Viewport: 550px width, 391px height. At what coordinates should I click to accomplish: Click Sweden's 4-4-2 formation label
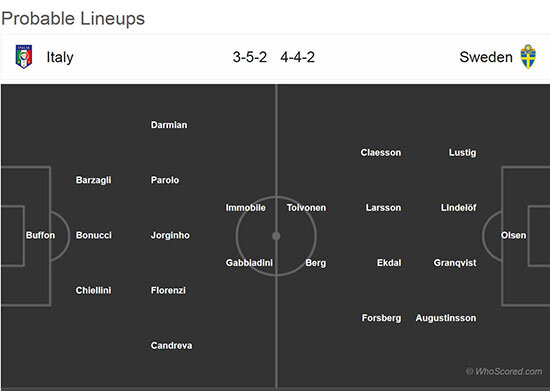pyautogui.click(x=297, y=57)
